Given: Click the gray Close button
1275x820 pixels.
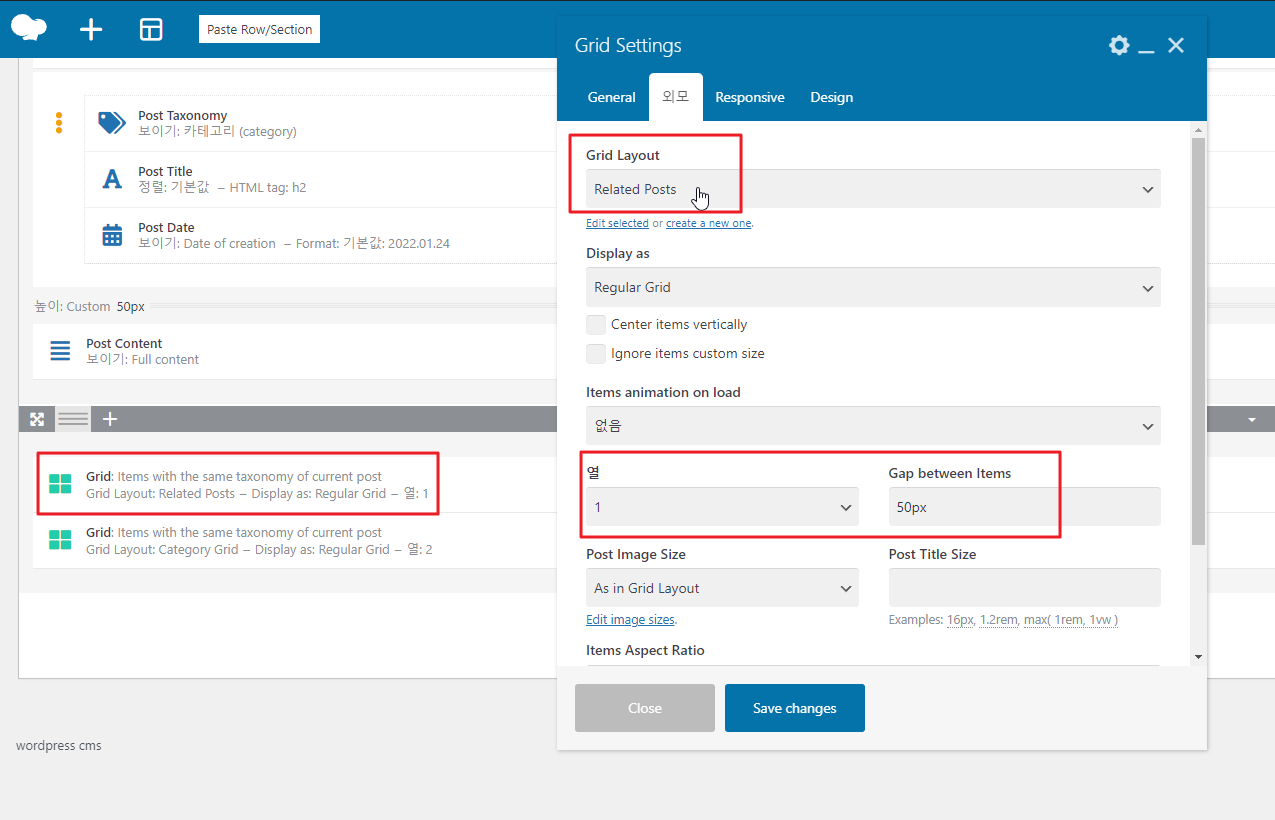Looking at the screenshot, I should click(x=645, y=708).
